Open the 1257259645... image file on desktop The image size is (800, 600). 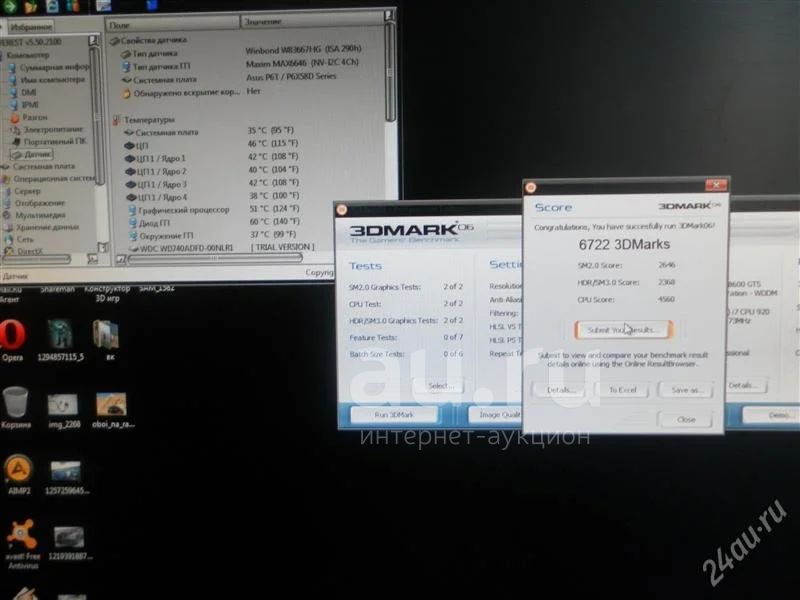click(x=66, y=478)
